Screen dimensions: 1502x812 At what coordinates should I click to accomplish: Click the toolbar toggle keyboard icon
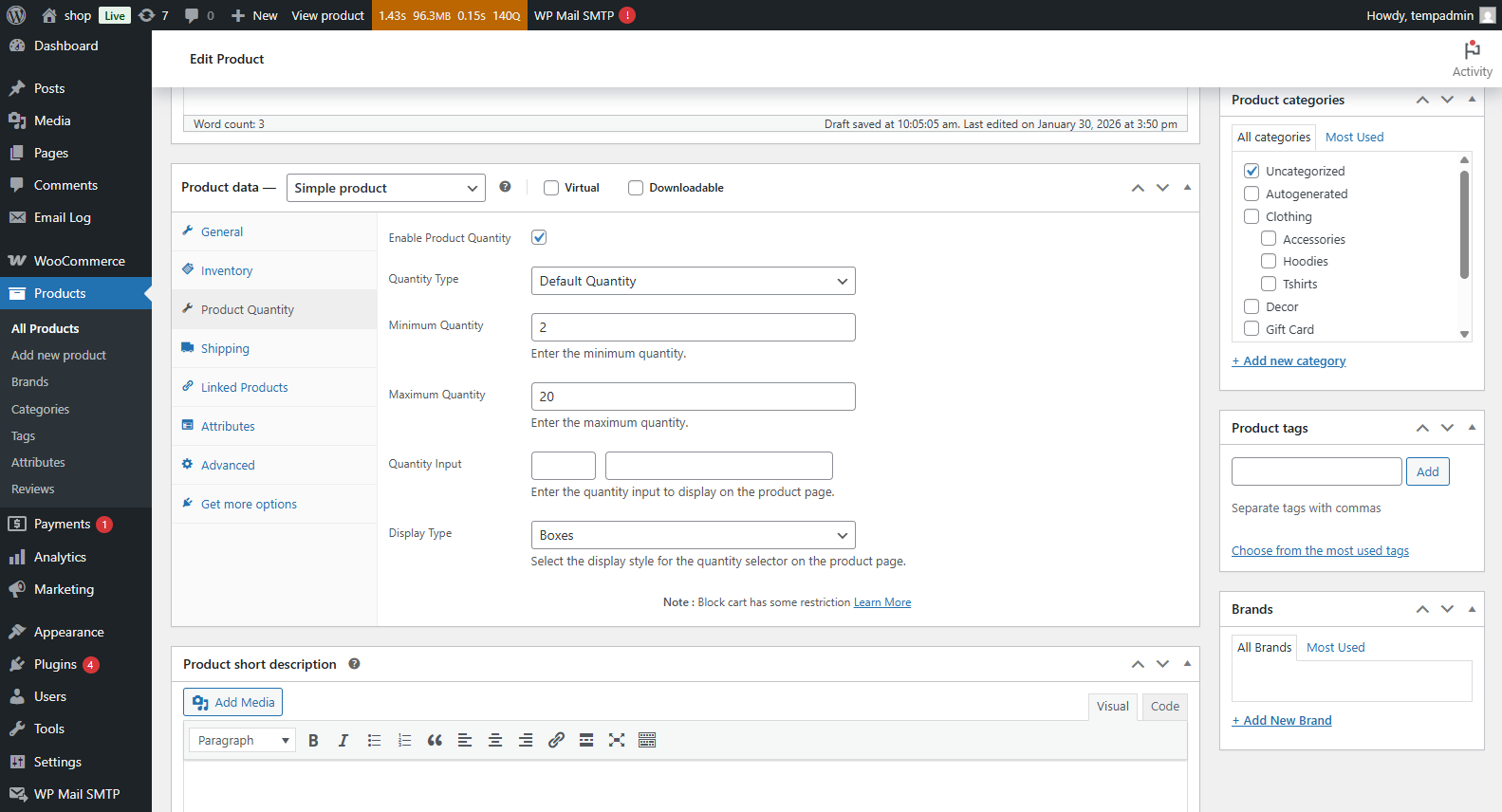point(647,741)
